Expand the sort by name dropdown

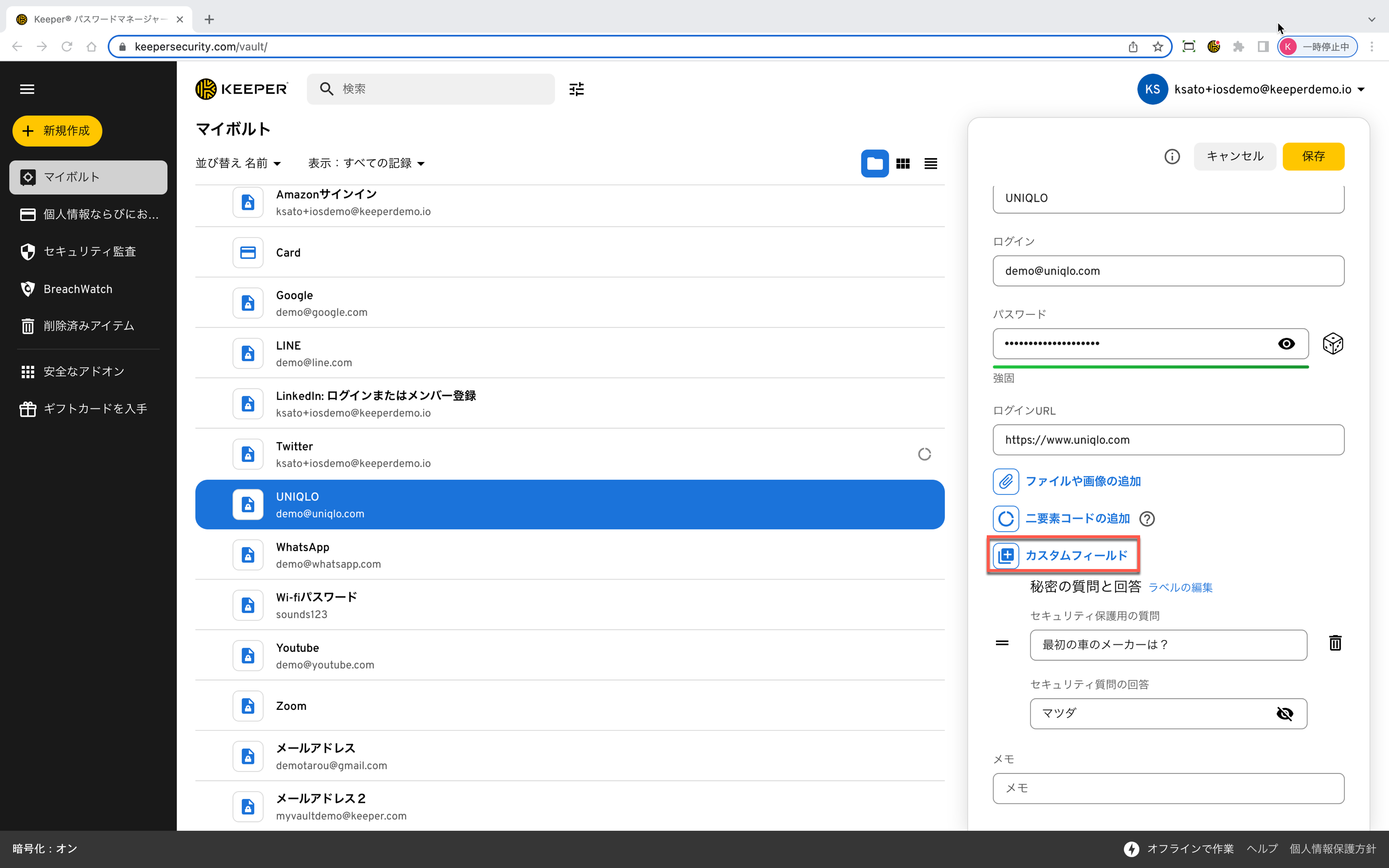point(238,163)
